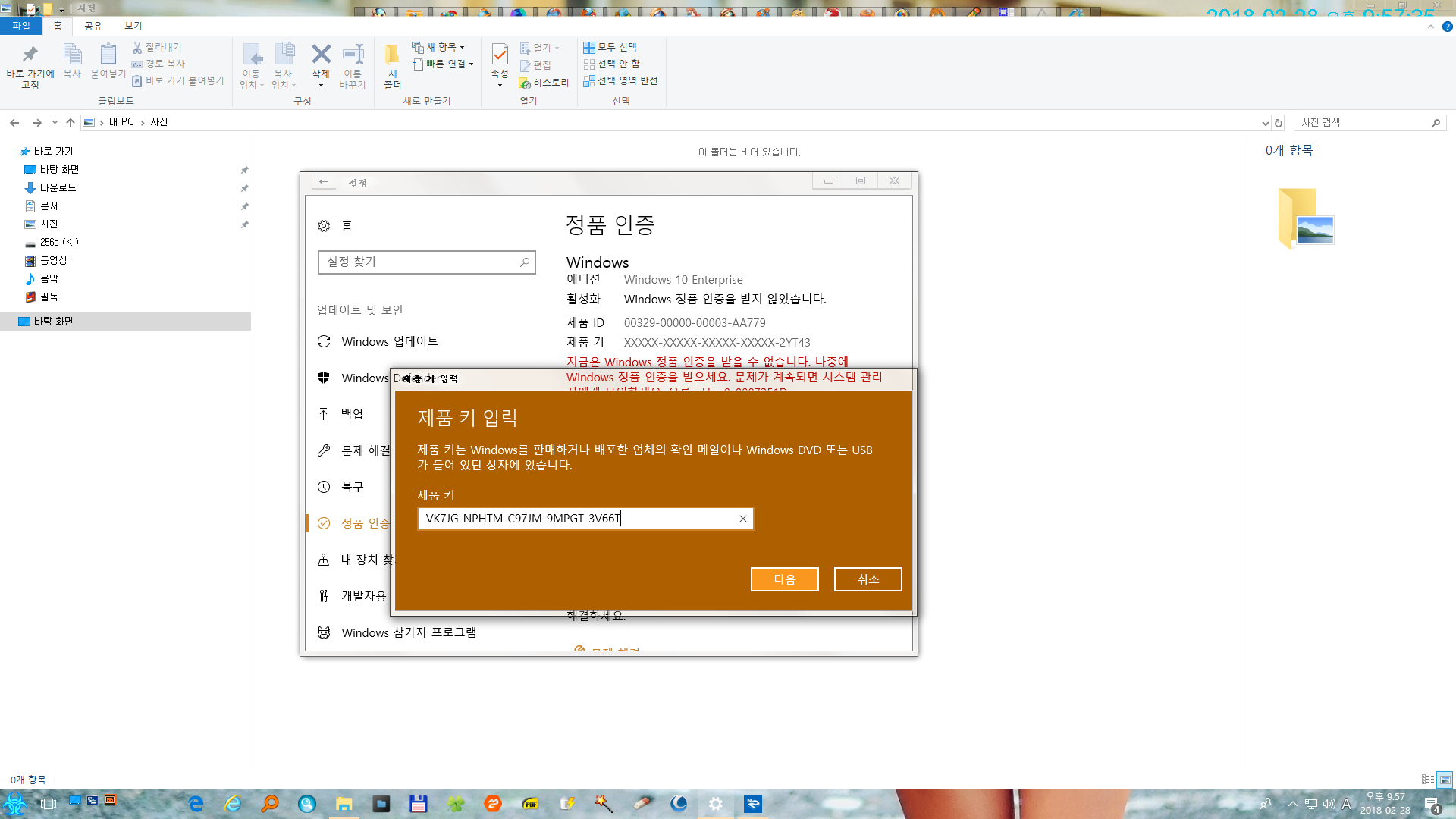Open Internet Explorer from taskbar
Viewport: 1456px width, 819px height.
[233, 804]
